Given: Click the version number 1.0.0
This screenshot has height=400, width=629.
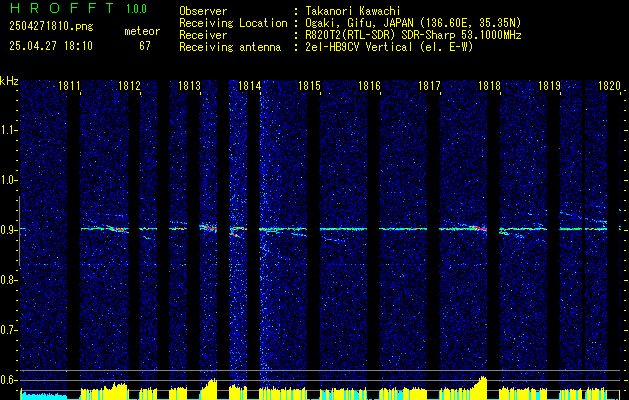Looking at the screenshot, I should click(x=136, y=9).
